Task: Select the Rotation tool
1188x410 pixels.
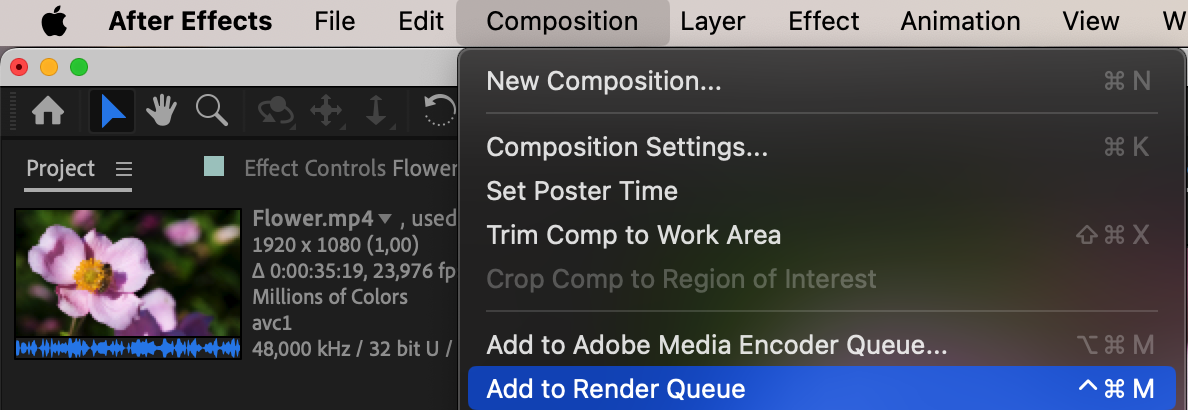Action: 439,111
